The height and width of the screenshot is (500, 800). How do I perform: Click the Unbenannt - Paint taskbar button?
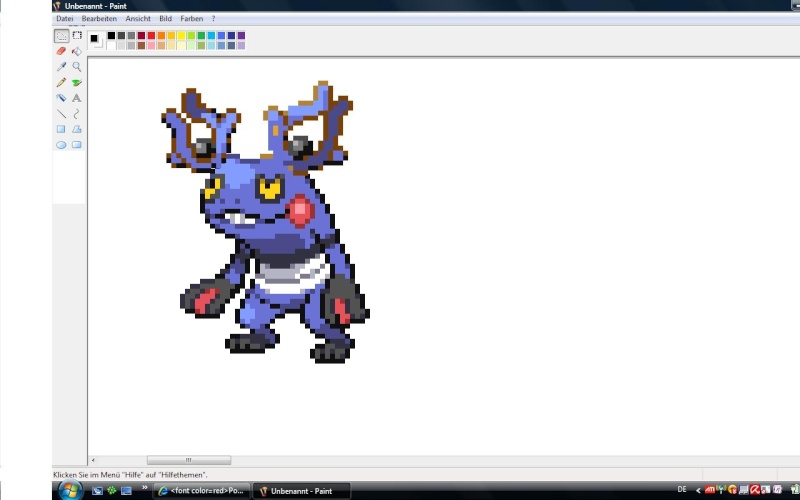pos(302,491)
